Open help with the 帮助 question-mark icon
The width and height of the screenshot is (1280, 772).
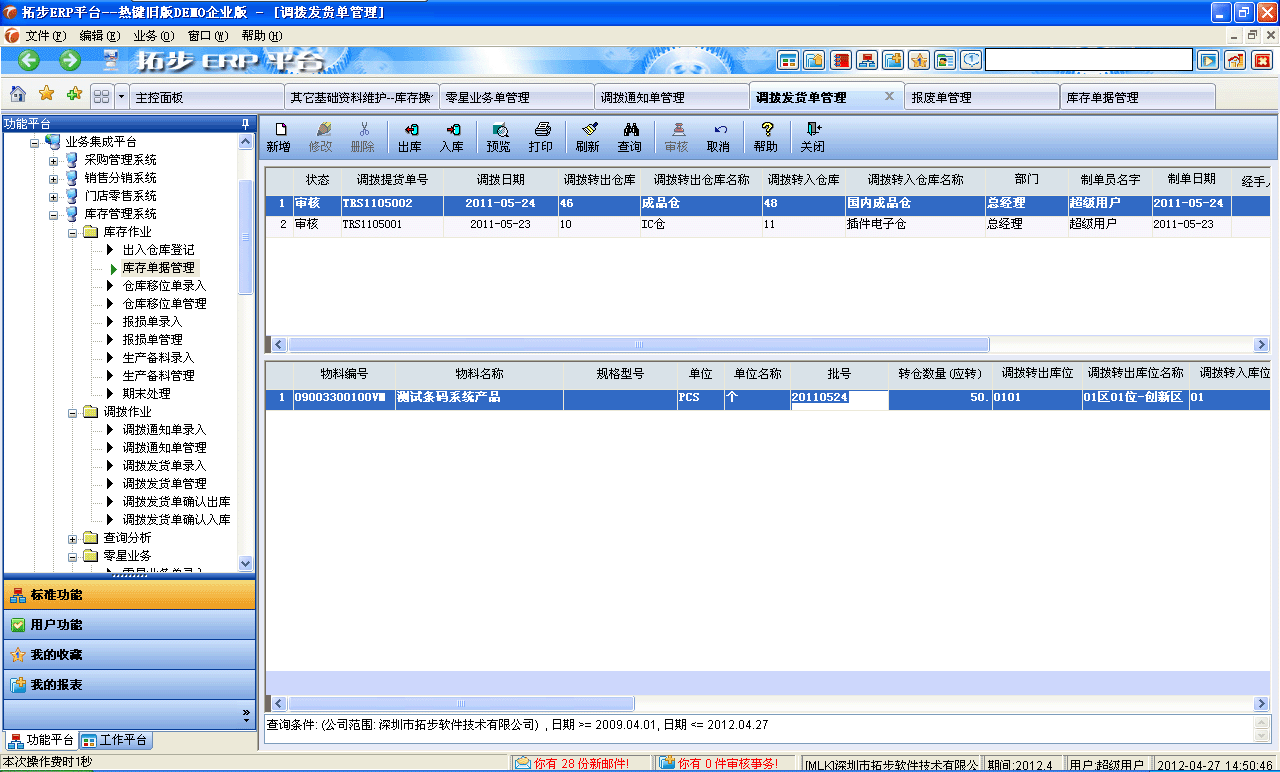pos(766,135)
